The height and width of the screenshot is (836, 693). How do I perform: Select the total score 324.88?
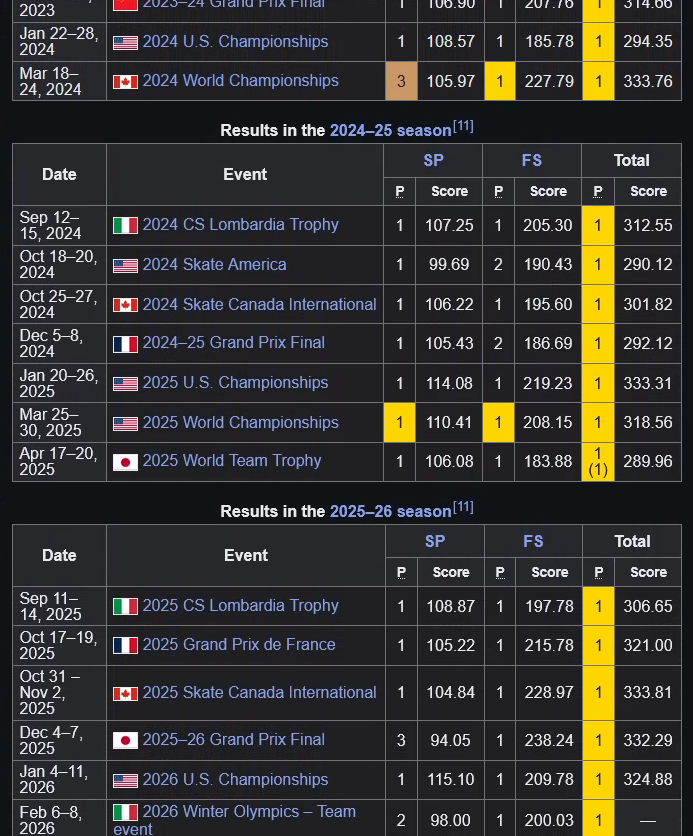[x=648, y=779]
